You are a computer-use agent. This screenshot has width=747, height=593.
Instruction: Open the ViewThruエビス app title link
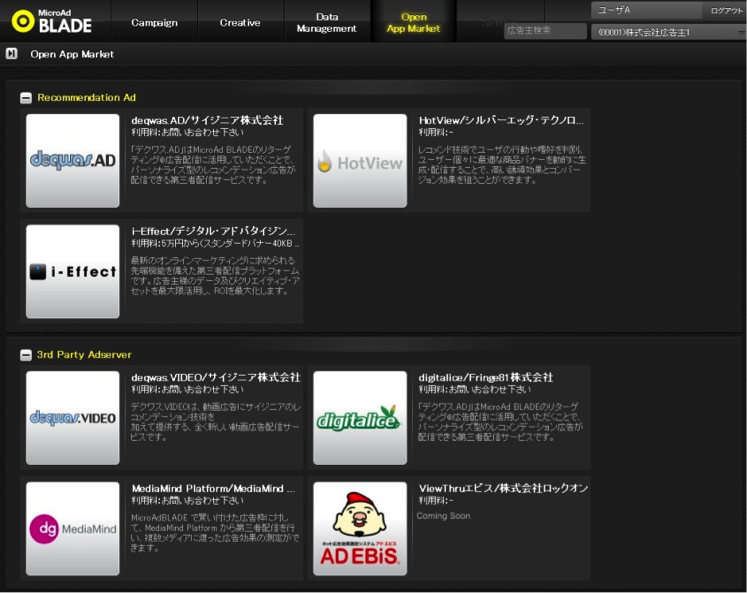coord(503,488)
